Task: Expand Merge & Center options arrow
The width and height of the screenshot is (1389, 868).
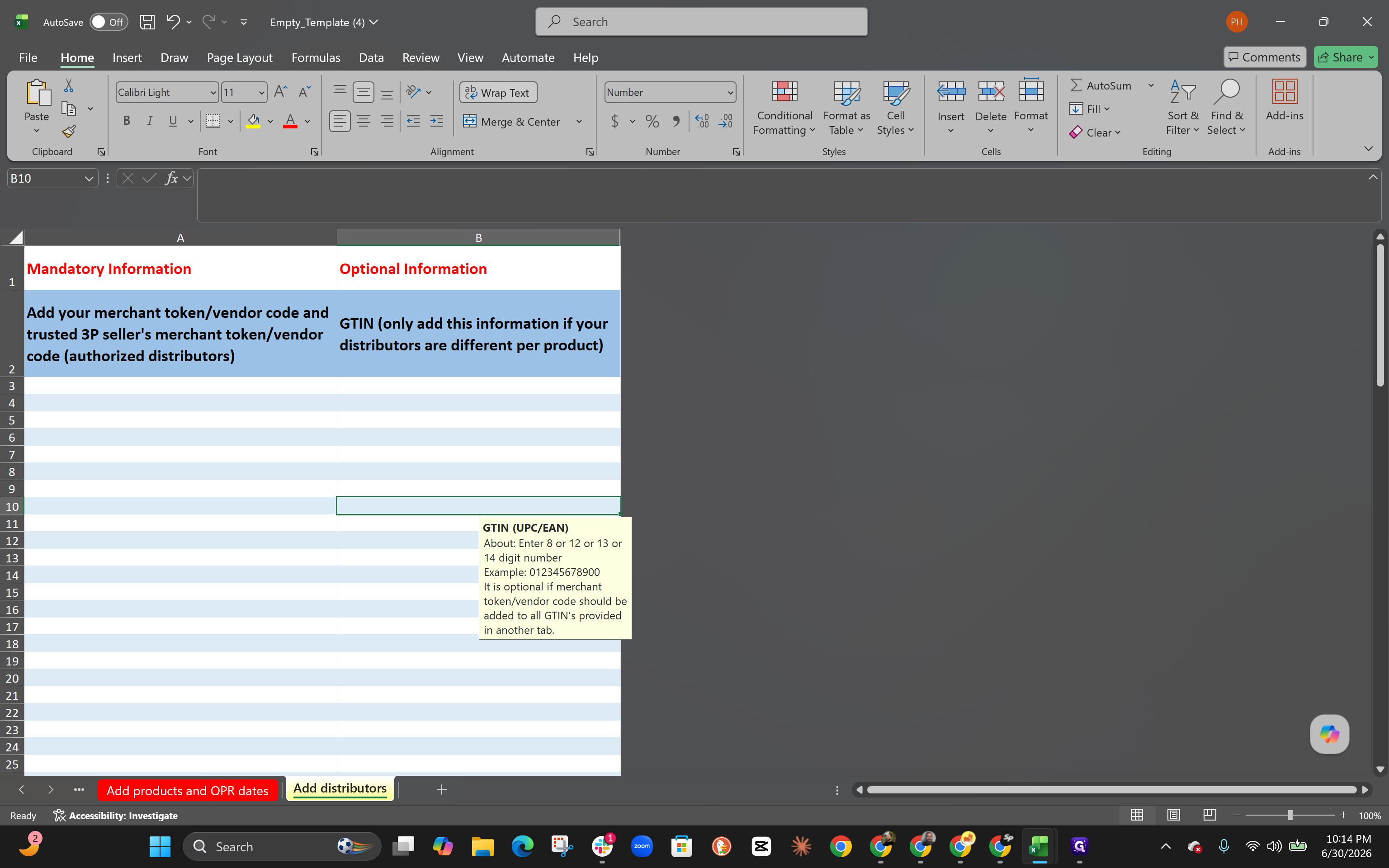Action: click(579, 122)
